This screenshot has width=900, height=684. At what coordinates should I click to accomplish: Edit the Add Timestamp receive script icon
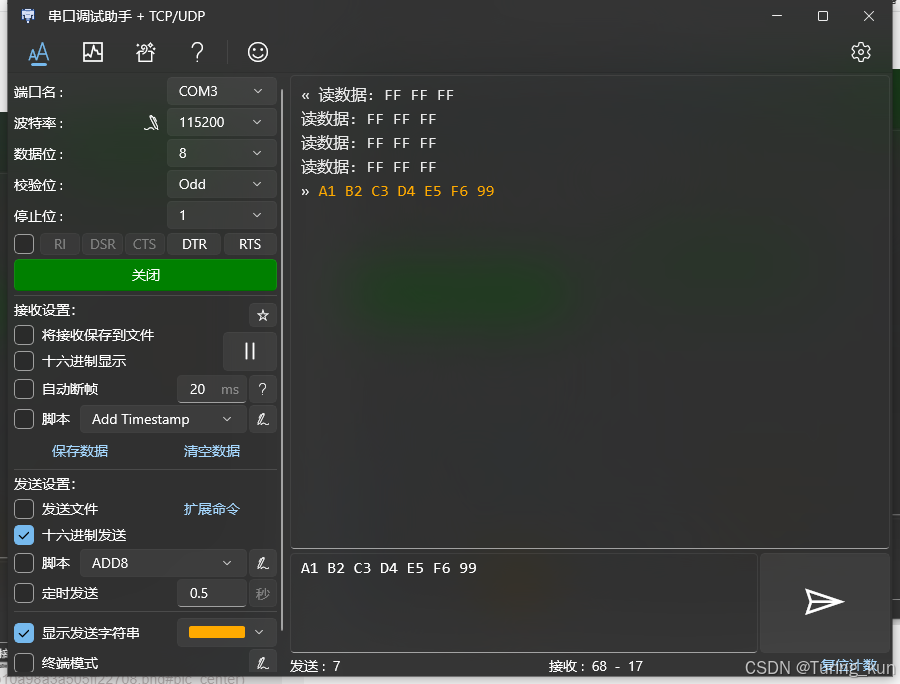click(263, 419)
